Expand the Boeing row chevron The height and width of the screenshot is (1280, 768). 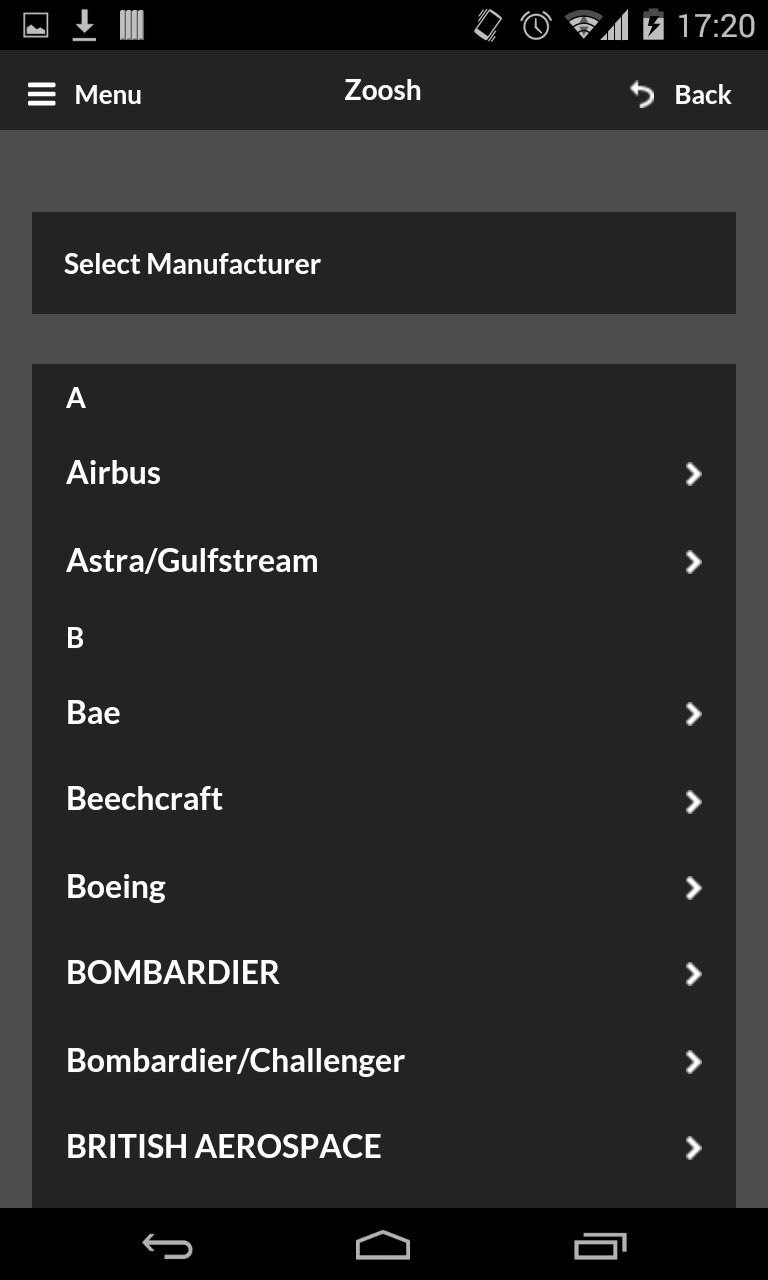[x=693, y=888]
